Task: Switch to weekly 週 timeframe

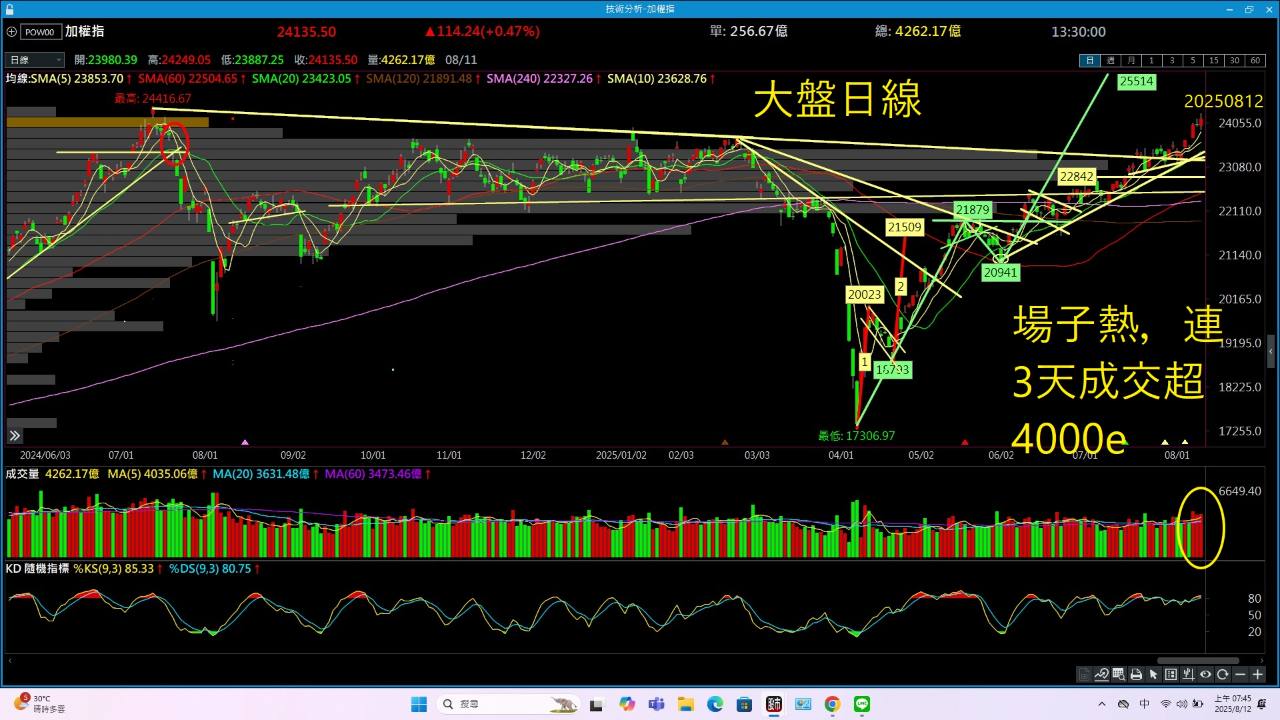Action: [1110, 60]
